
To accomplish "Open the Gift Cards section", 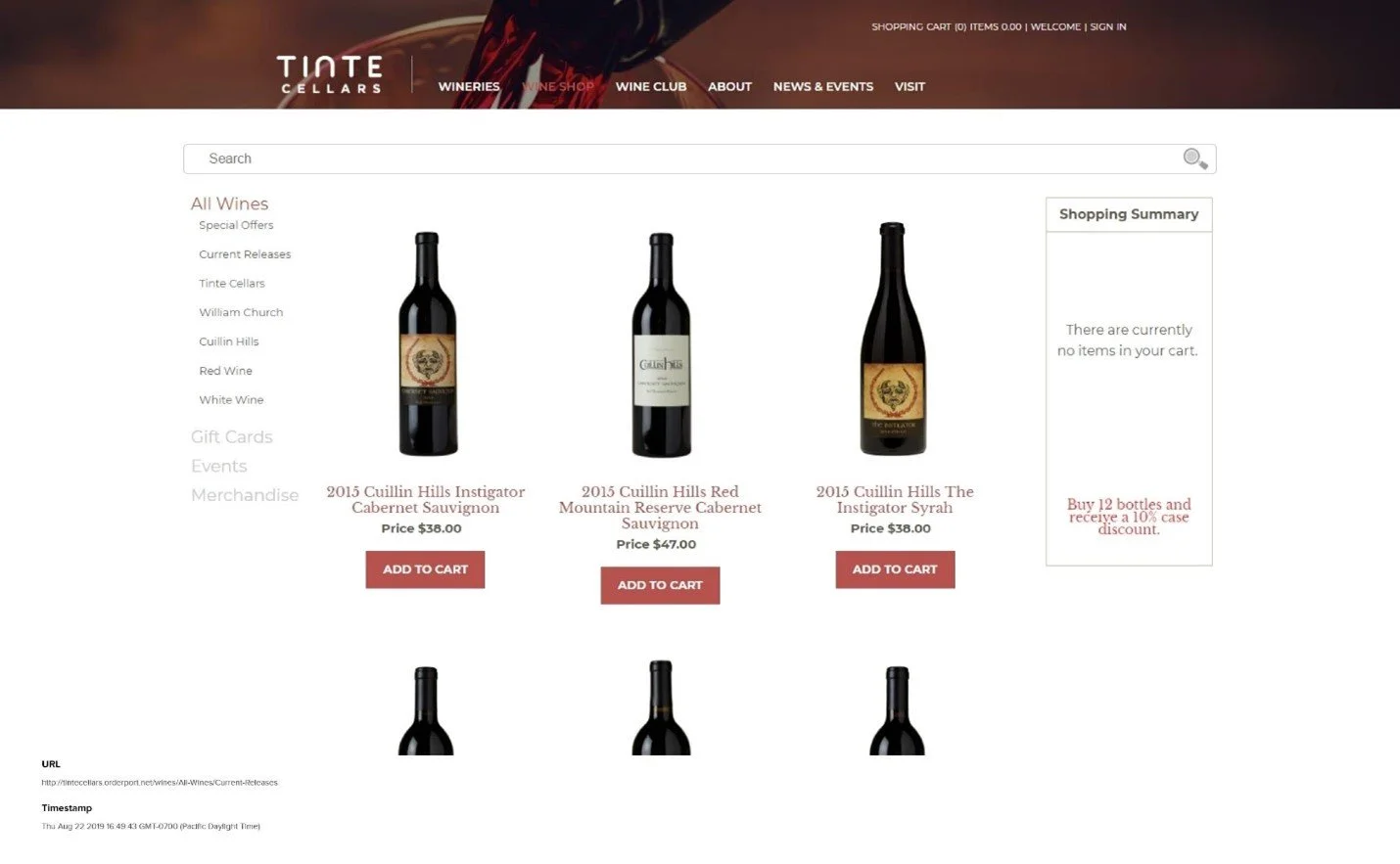I will (232, 437).
